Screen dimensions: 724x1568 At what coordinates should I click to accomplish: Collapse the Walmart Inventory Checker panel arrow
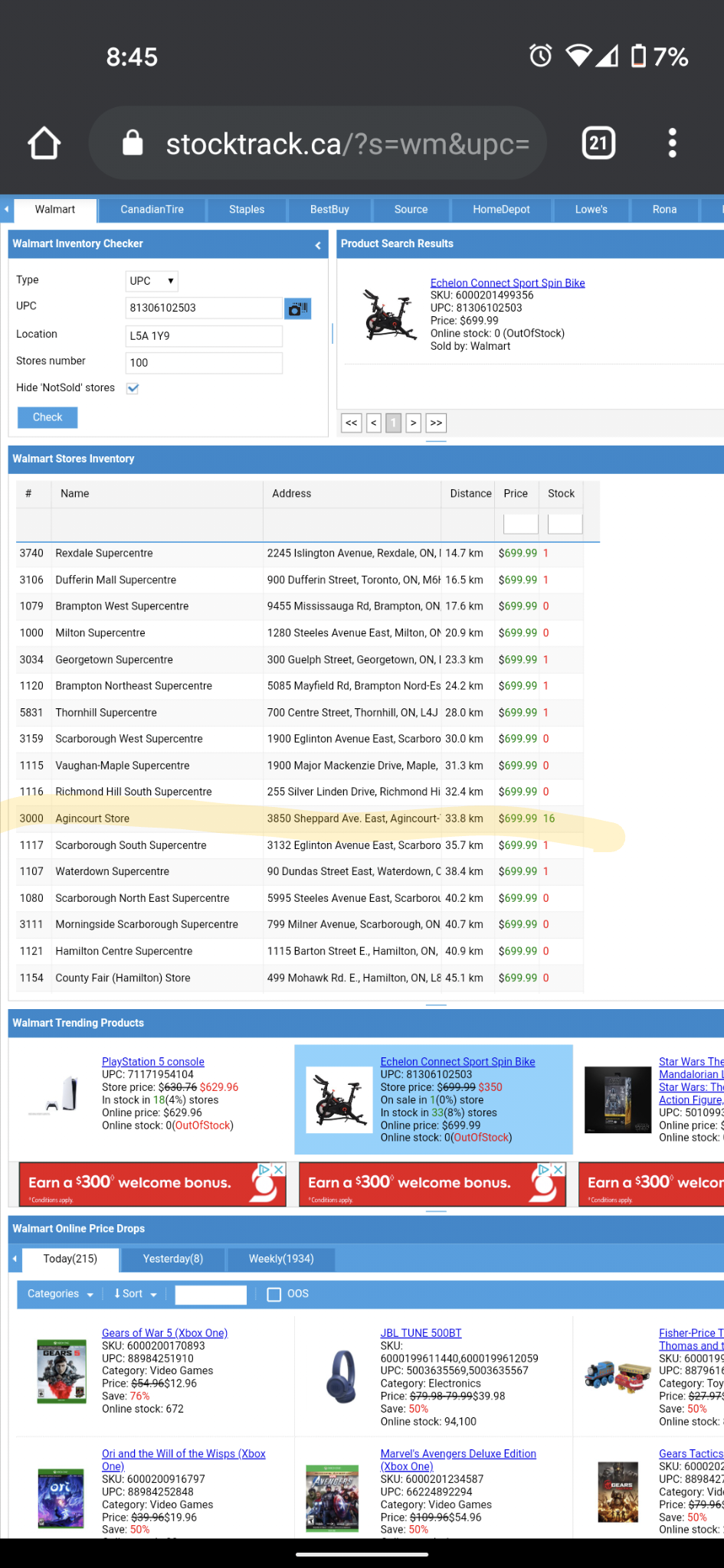point(318,245)
